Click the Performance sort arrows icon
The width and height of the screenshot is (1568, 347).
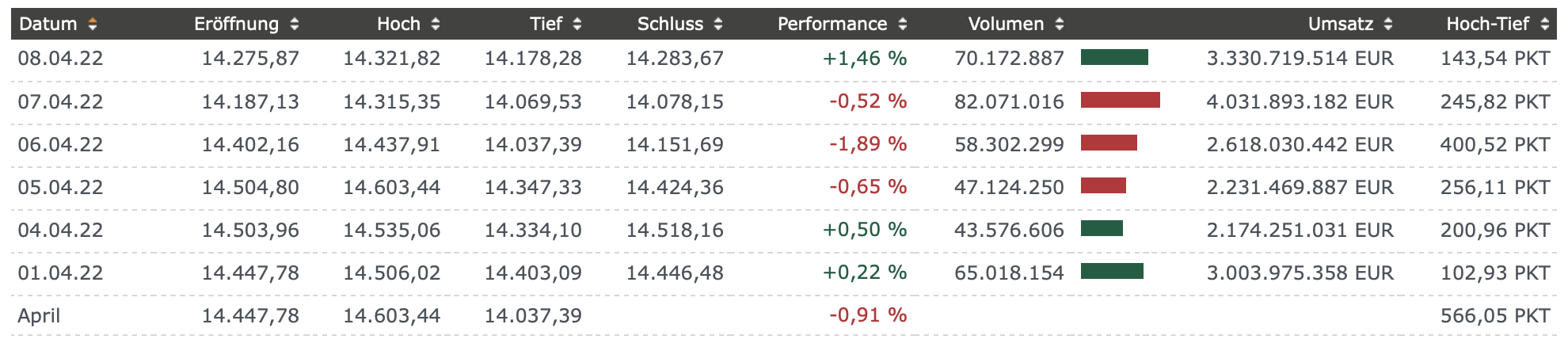(x=903, y=25)
